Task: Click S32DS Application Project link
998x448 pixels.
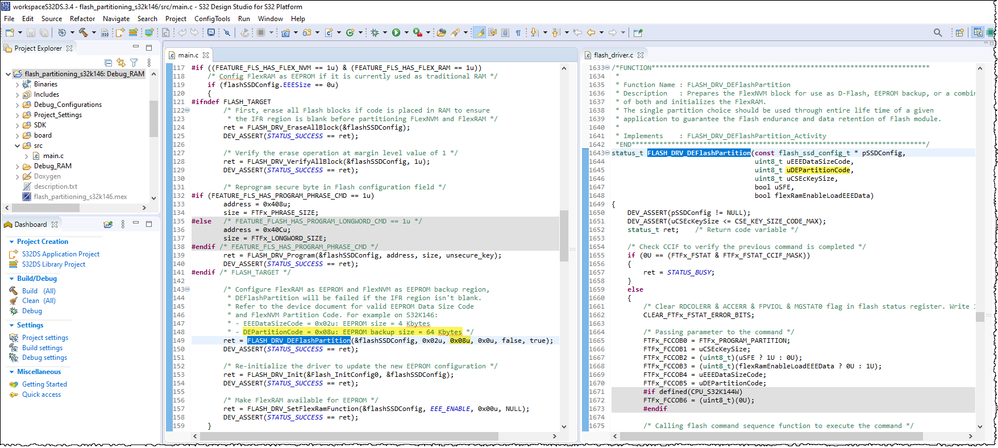Action: coord(60,254)
